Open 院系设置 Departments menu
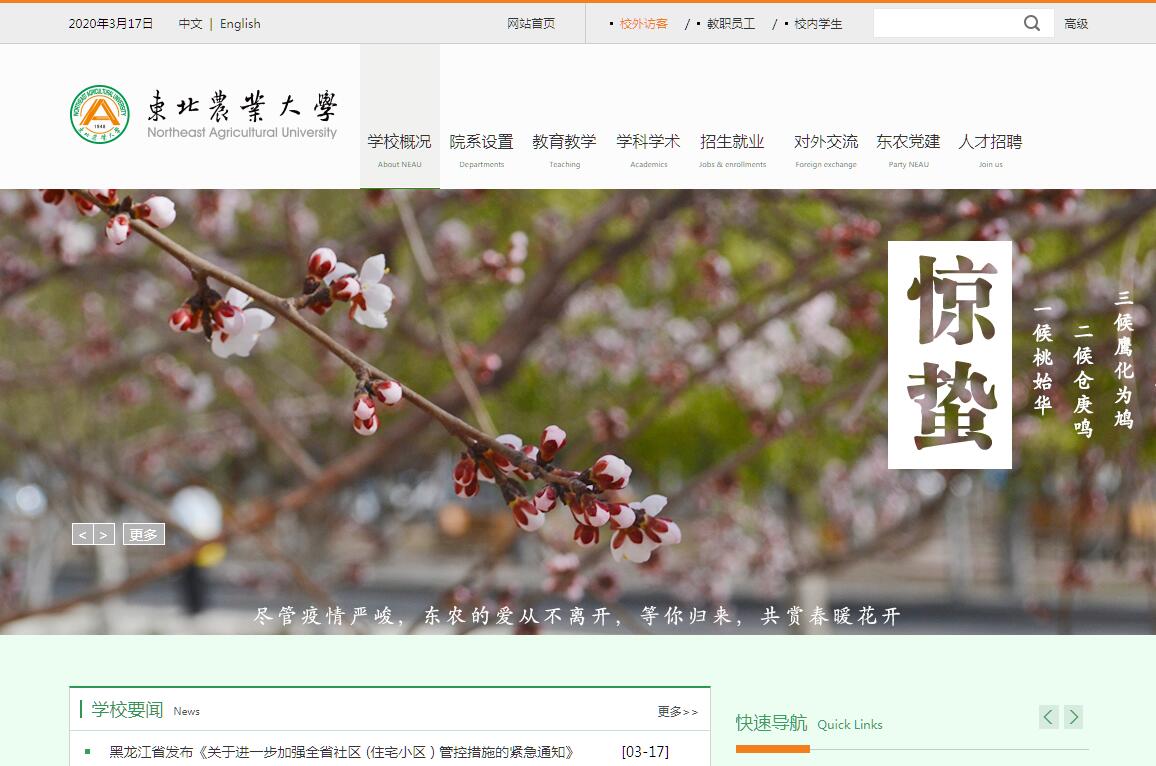The width and height of the screenshot is (1156, 766). pos(481,149)
